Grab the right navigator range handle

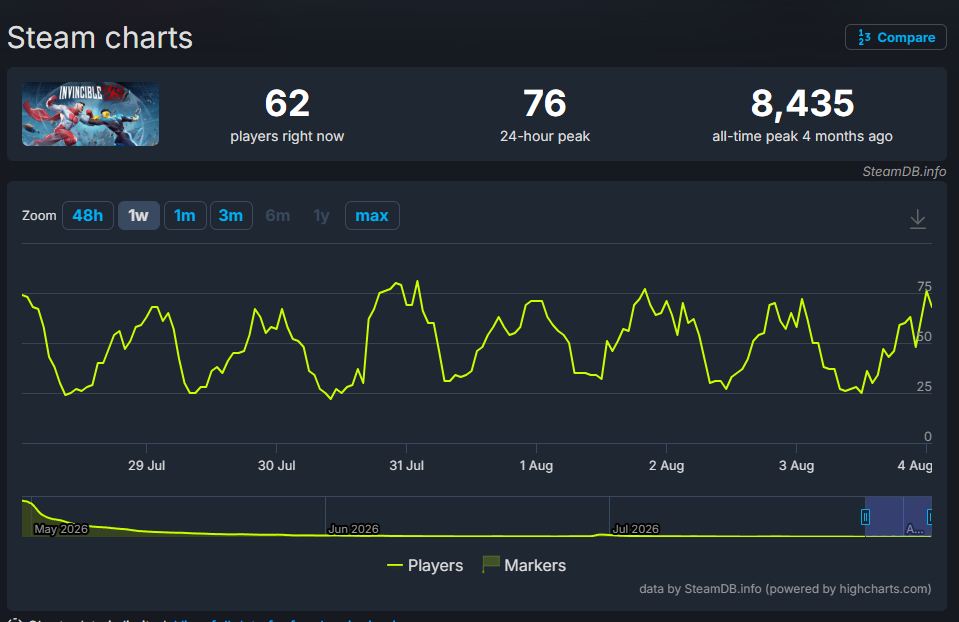(930, 517)
